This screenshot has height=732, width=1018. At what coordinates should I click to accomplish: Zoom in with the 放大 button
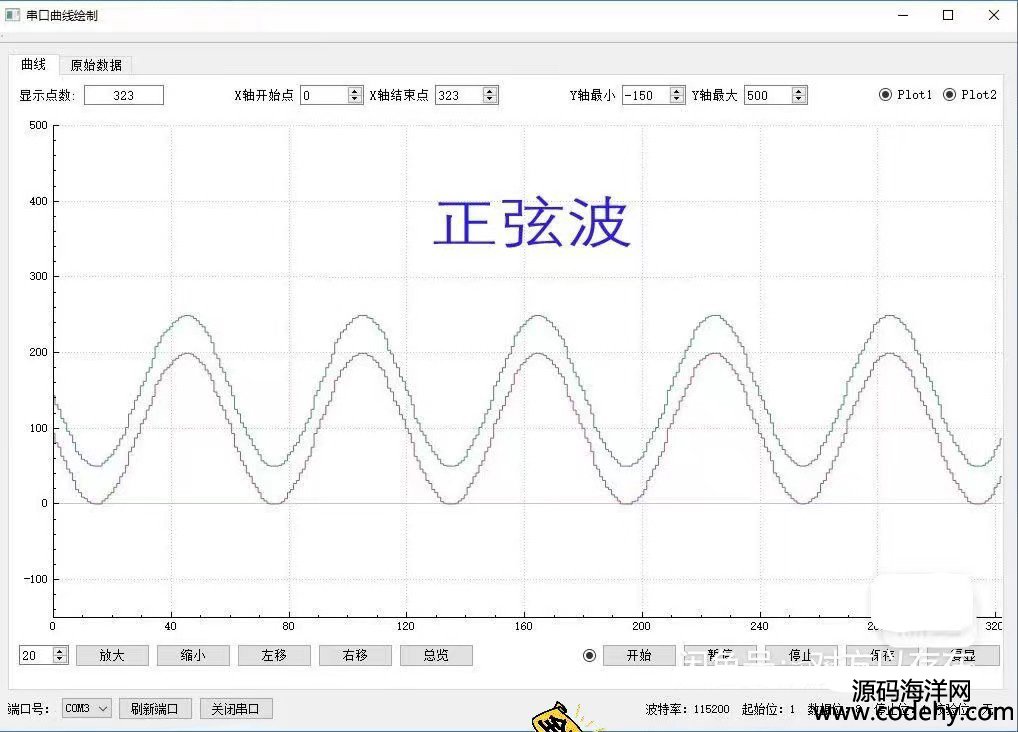(112, 655)
